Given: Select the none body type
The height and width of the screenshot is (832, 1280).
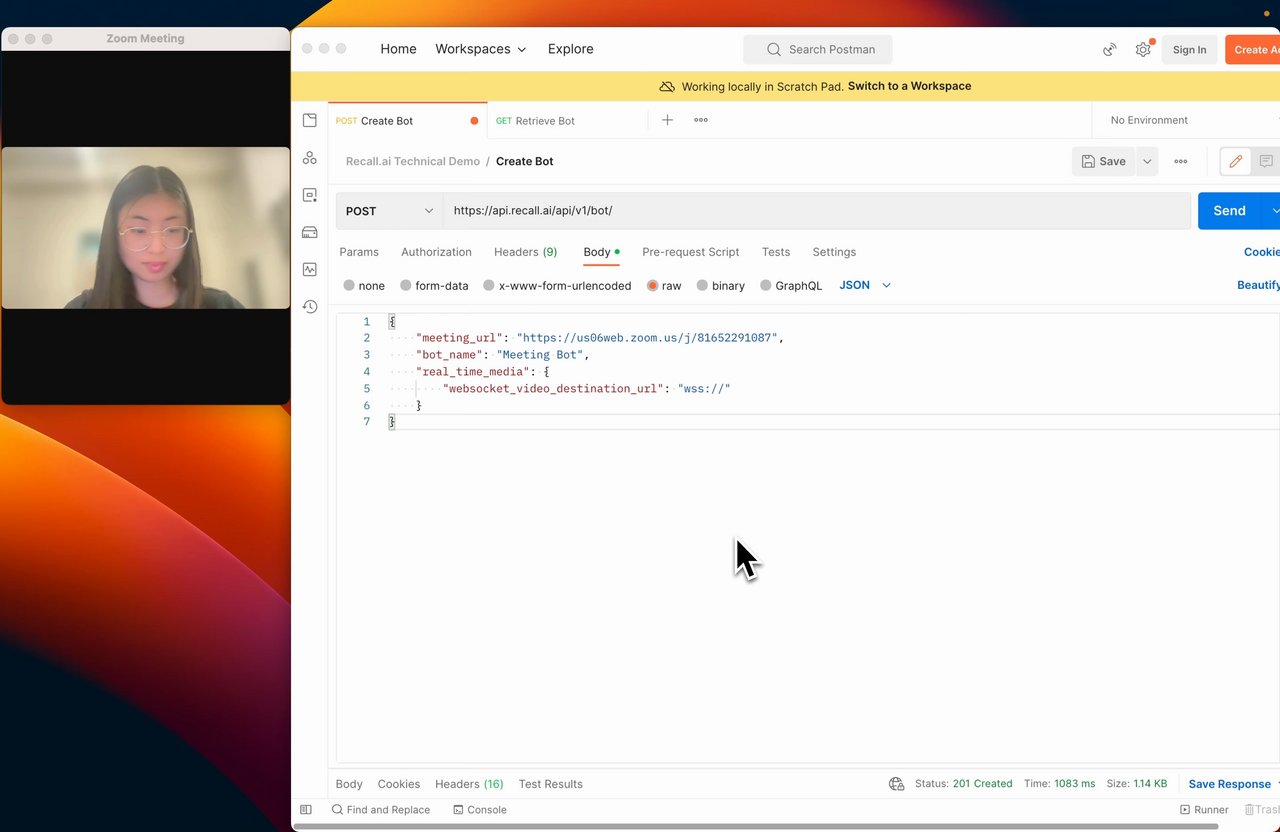Looking at the screenshot, I should 364,285.
